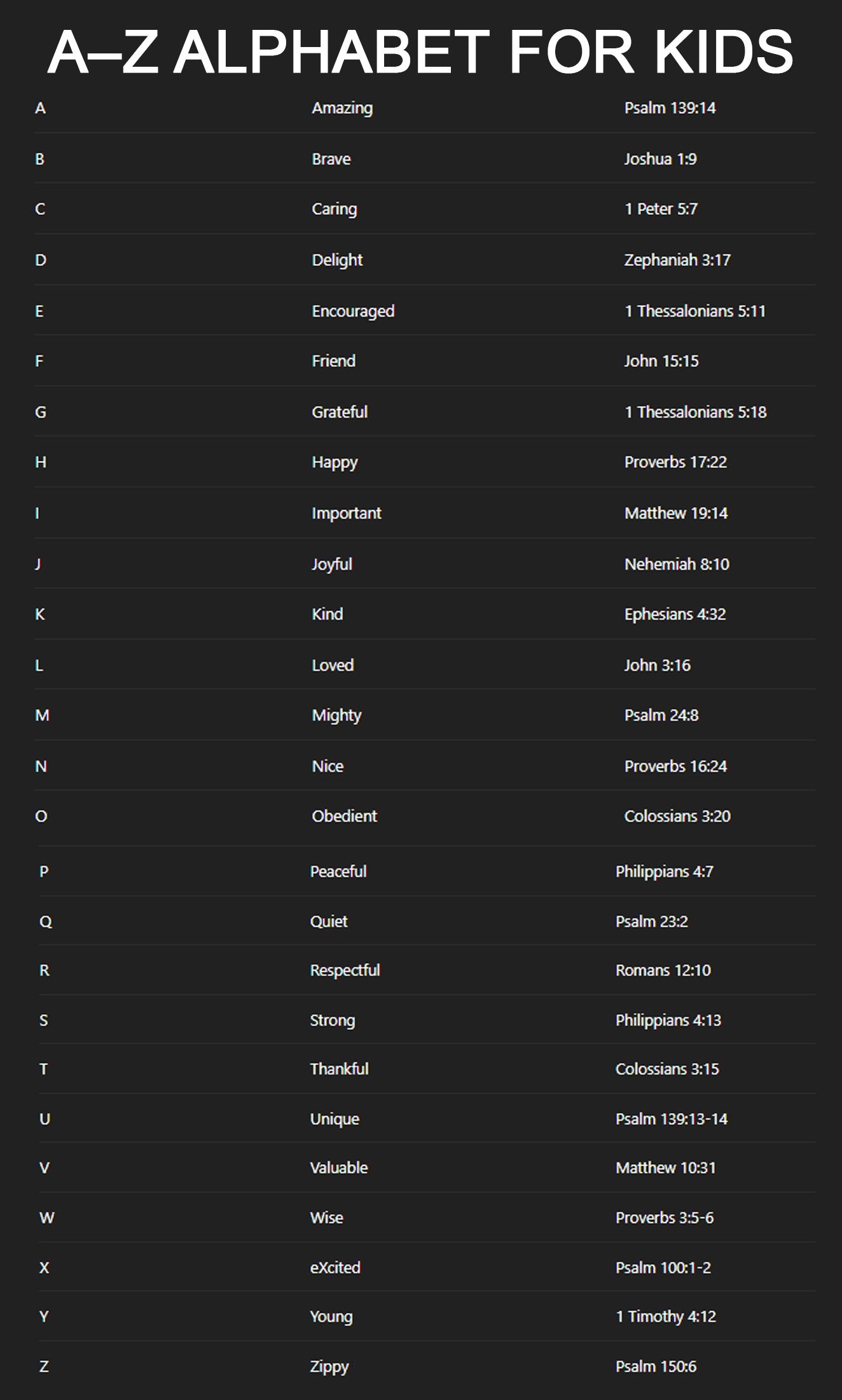Select the word "Amazing"
This screenshot has height=1400, width=842.
[x=342, y=108]
